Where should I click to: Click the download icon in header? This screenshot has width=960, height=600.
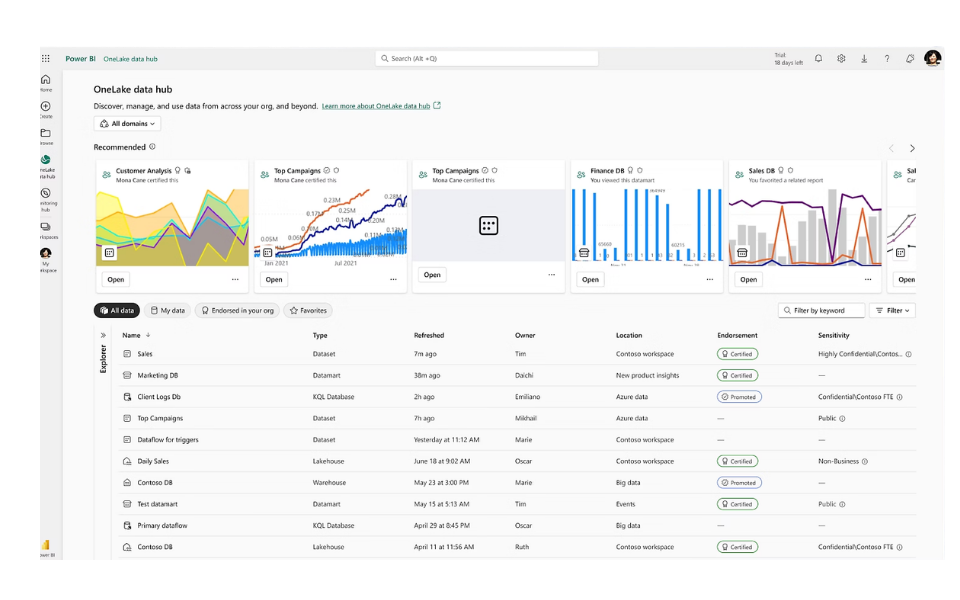coord(864,59)
